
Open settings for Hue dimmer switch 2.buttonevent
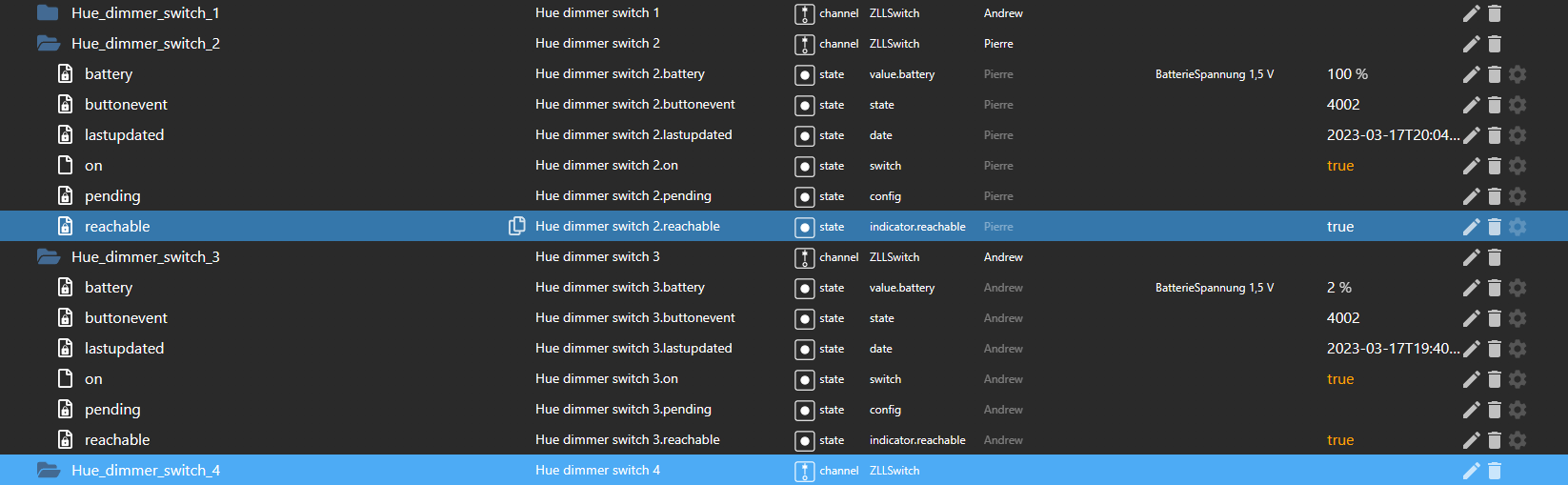[x=1518, y=105]
